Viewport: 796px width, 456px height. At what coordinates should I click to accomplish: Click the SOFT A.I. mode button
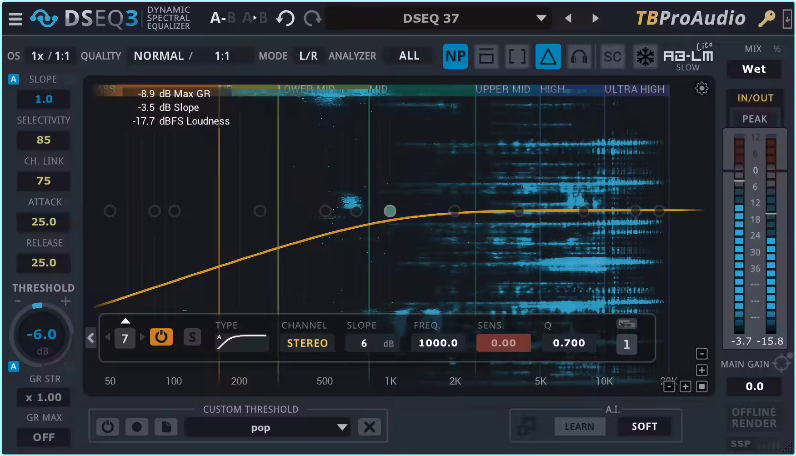tap(644, 427)
